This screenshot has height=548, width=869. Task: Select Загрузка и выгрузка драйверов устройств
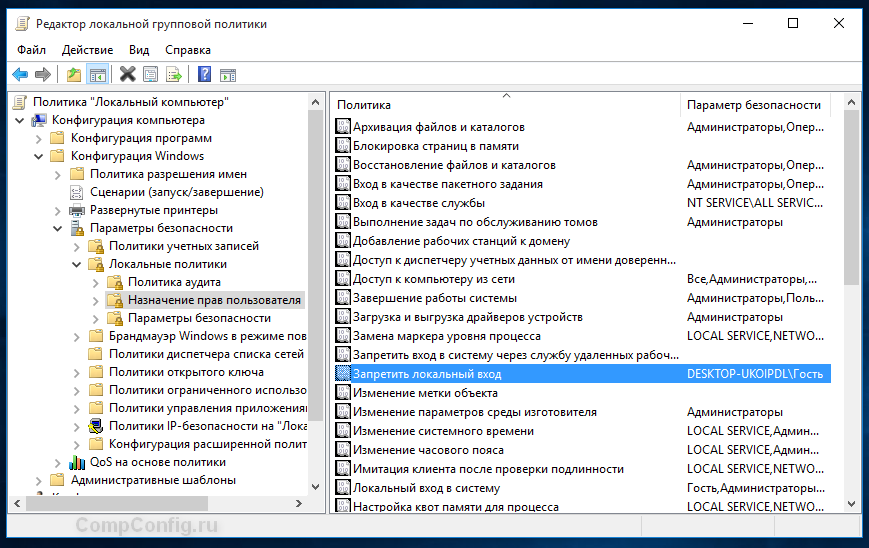468,317
